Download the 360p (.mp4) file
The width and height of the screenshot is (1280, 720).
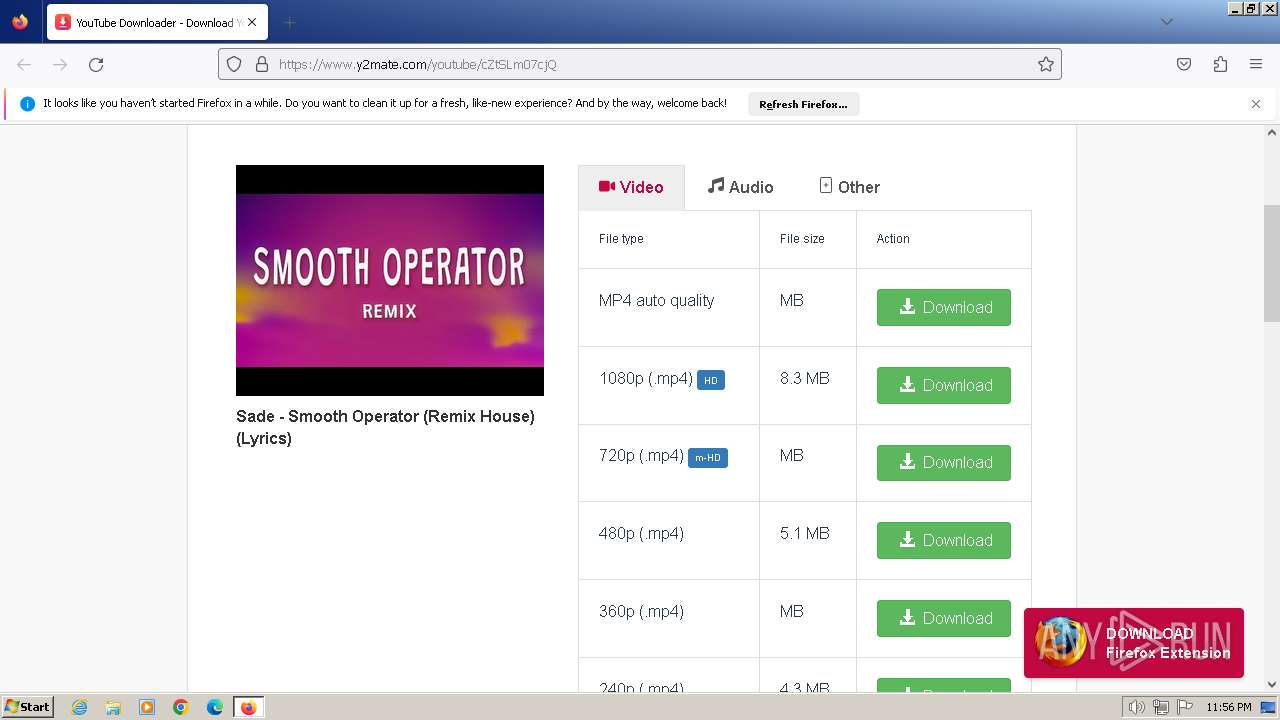coord(943,618)
